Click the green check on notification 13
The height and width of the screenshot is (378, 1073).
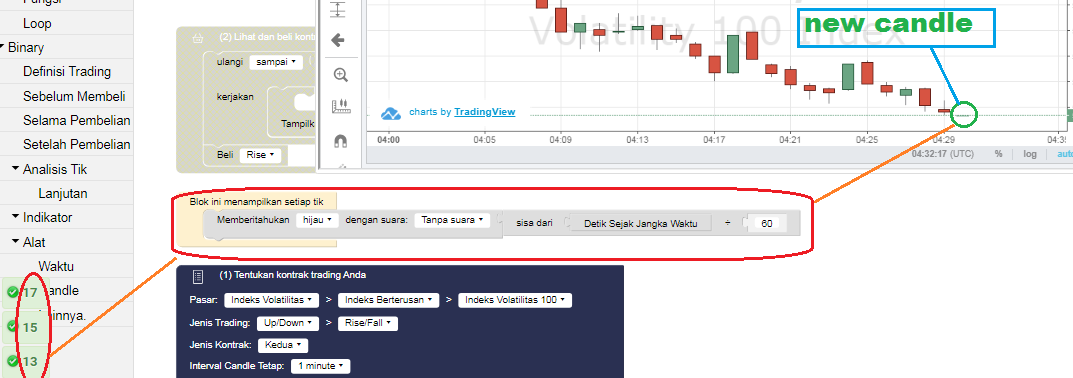(12, 361)
